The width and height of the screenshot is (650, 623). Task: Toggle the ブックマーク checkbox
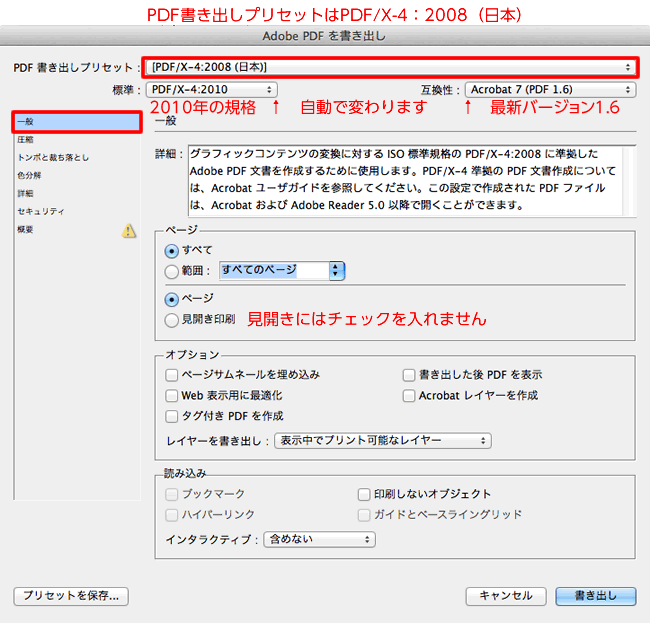[x=172, y=494]
